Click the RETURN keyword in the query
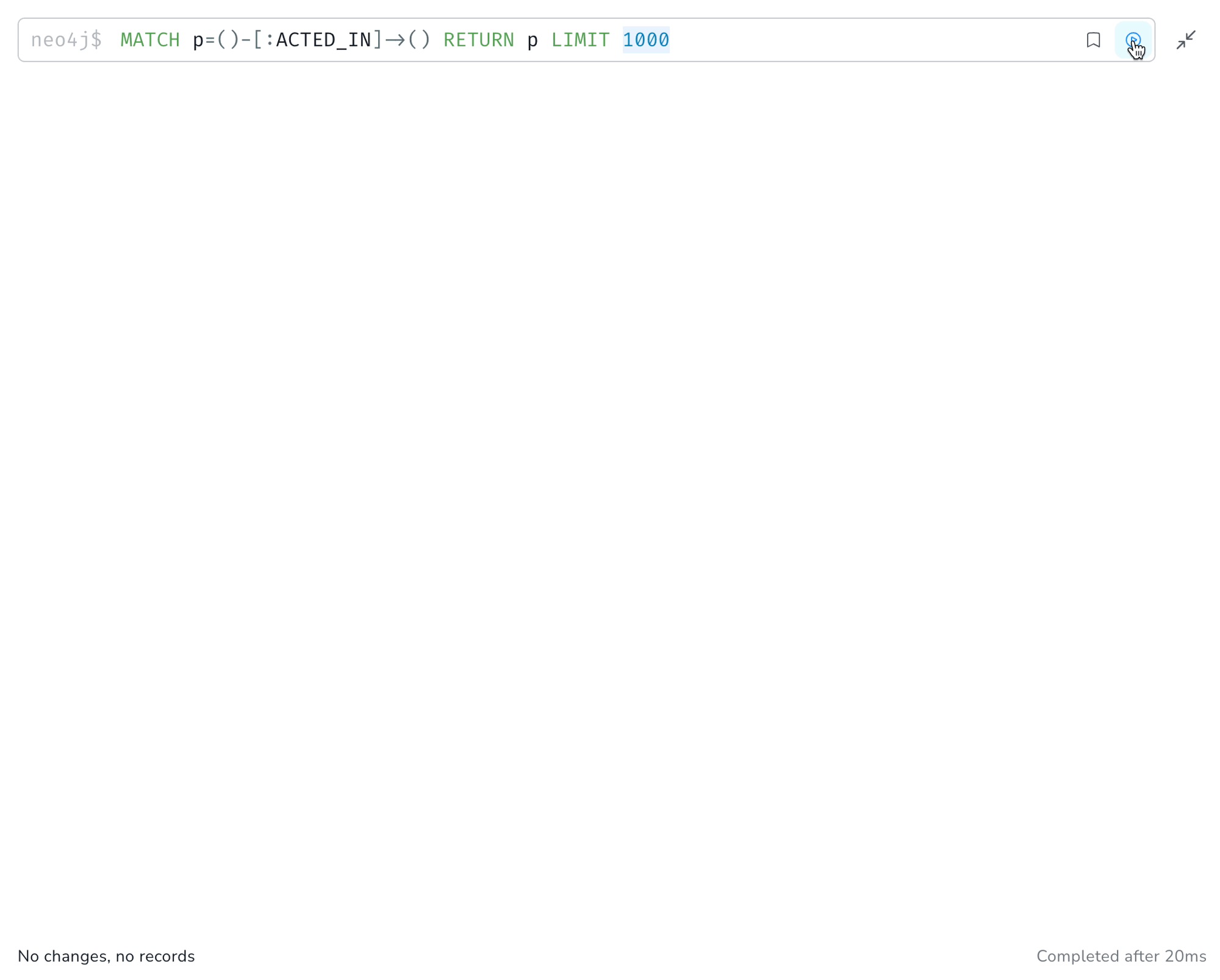Viewport: 1220px width, 980px height. pyautogui.click(x=479, y=40)
